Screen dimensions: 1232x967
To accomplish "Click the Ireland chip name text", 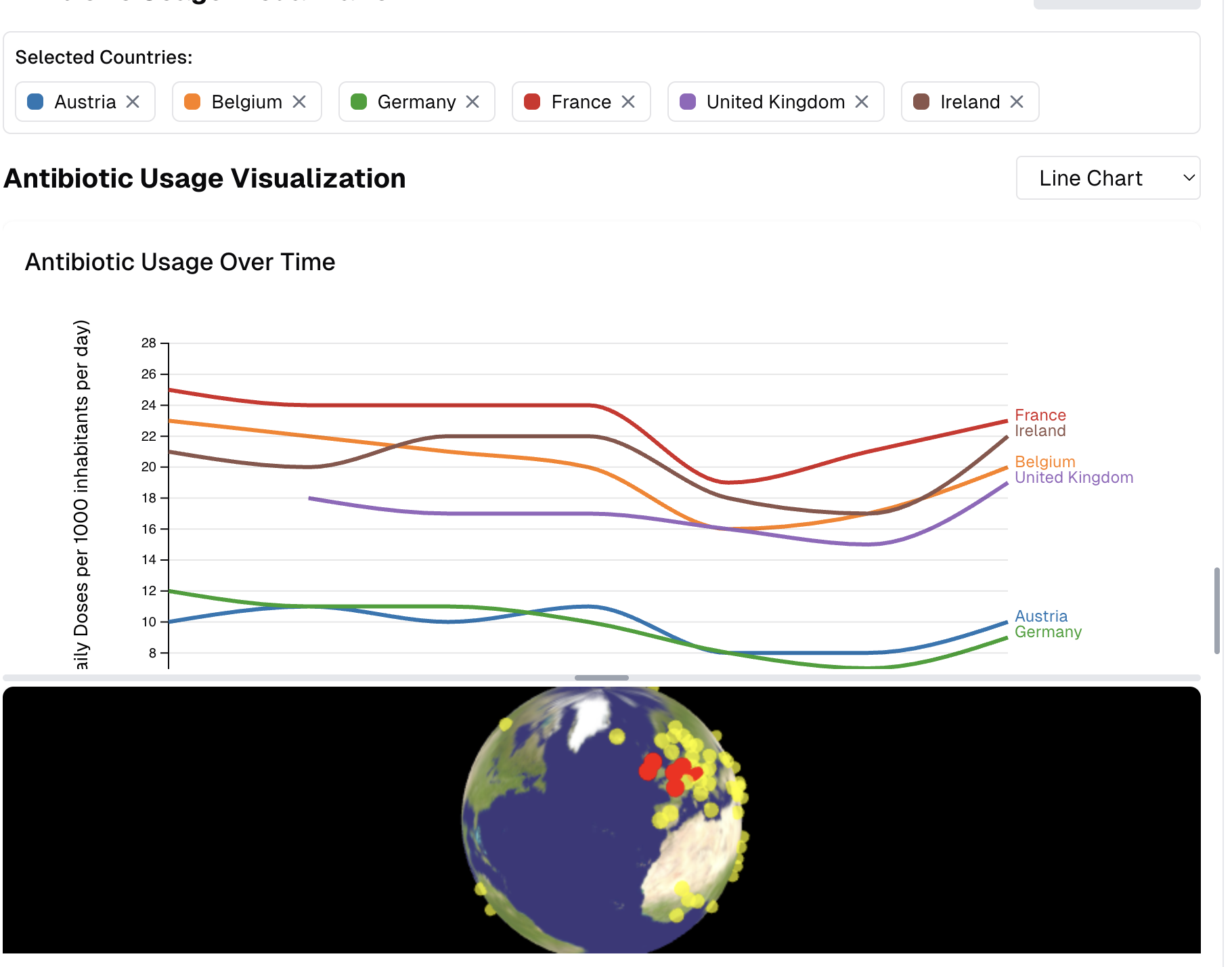I will pyautogui.click(x=970, y=102).
